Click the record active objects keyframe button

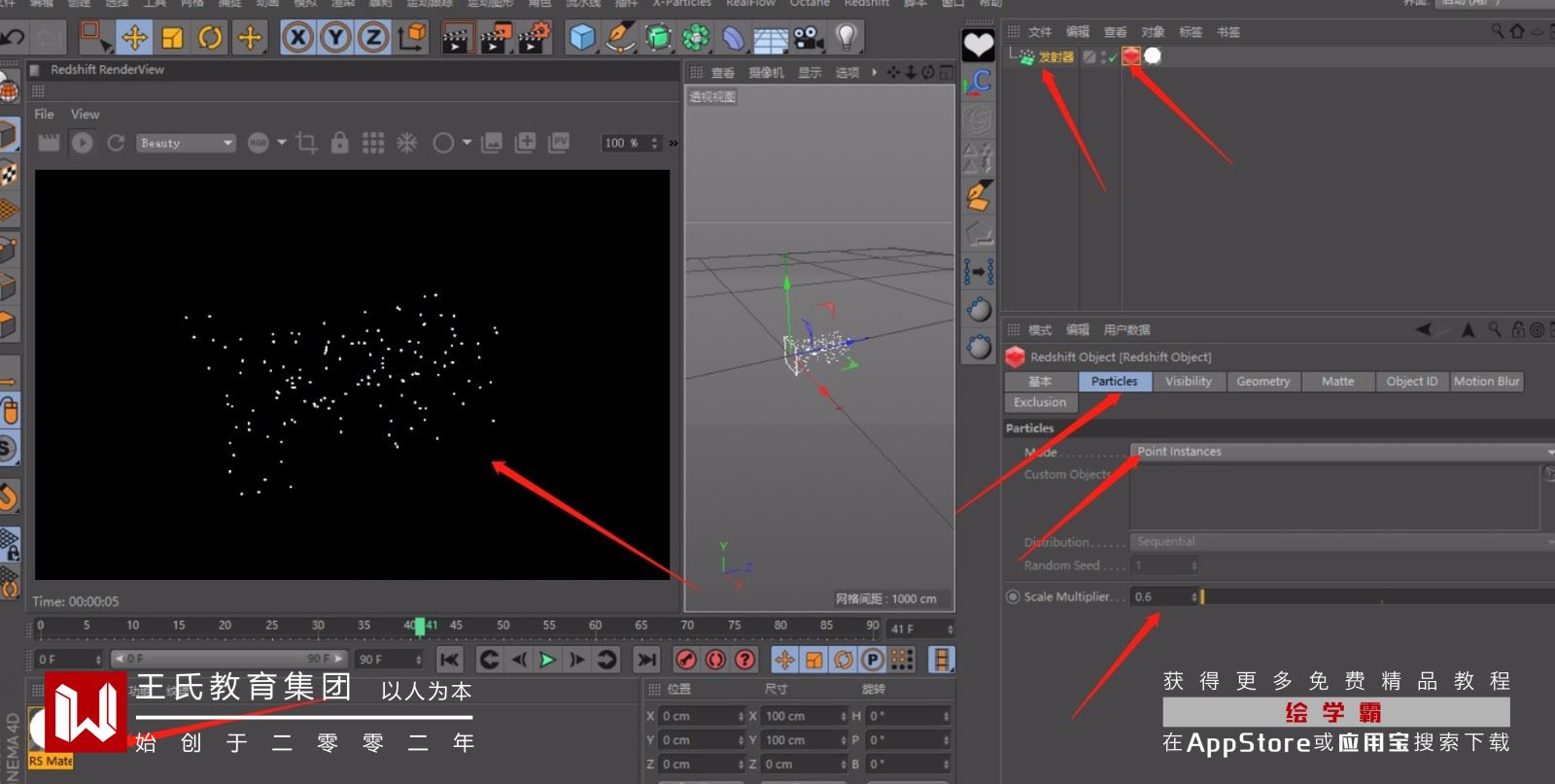(x=686, y=661)
